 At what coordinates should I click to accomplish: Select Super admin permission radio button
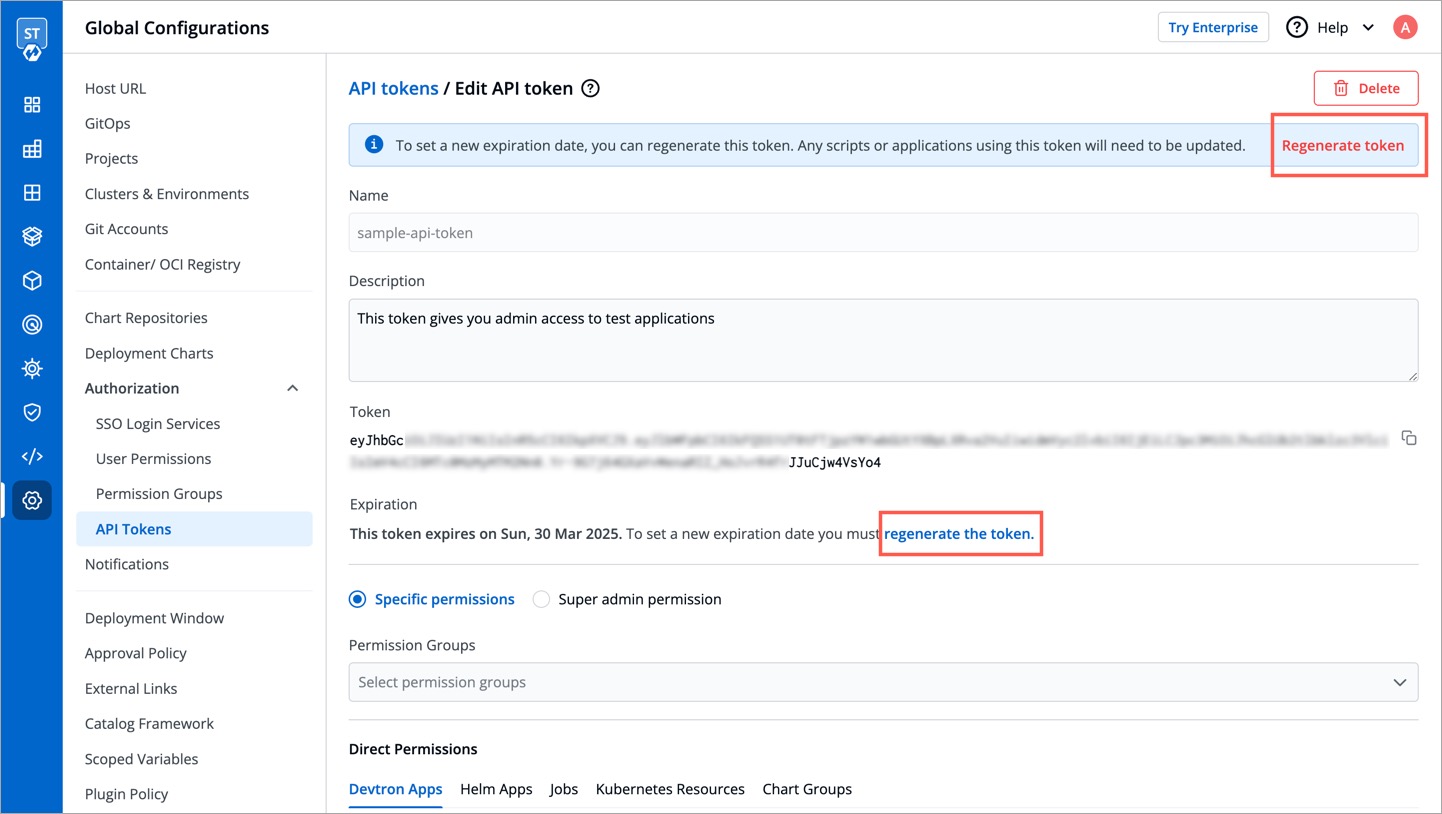coord(541,600)
